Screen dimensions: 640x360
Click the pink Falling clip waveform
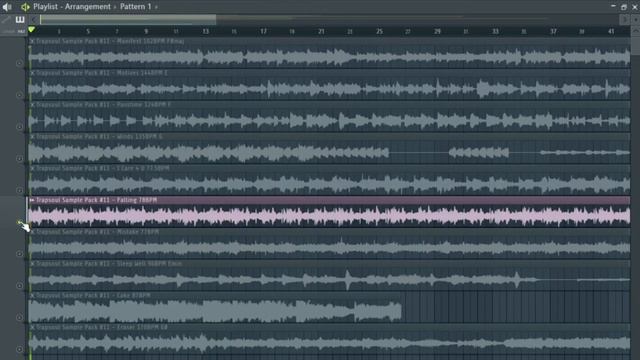[x=329, y=216]
